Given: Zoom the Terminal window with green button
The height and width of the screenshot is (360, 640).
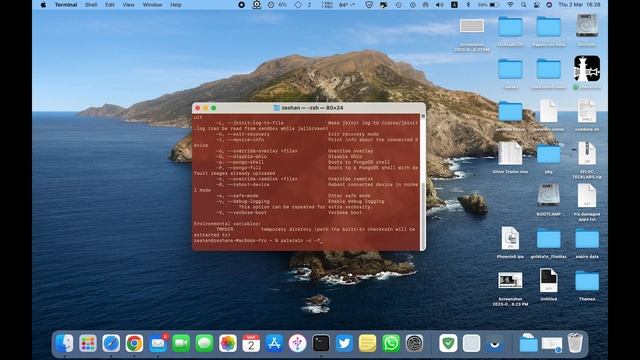Looking at the screenshot, I should (x=213, y=108).
